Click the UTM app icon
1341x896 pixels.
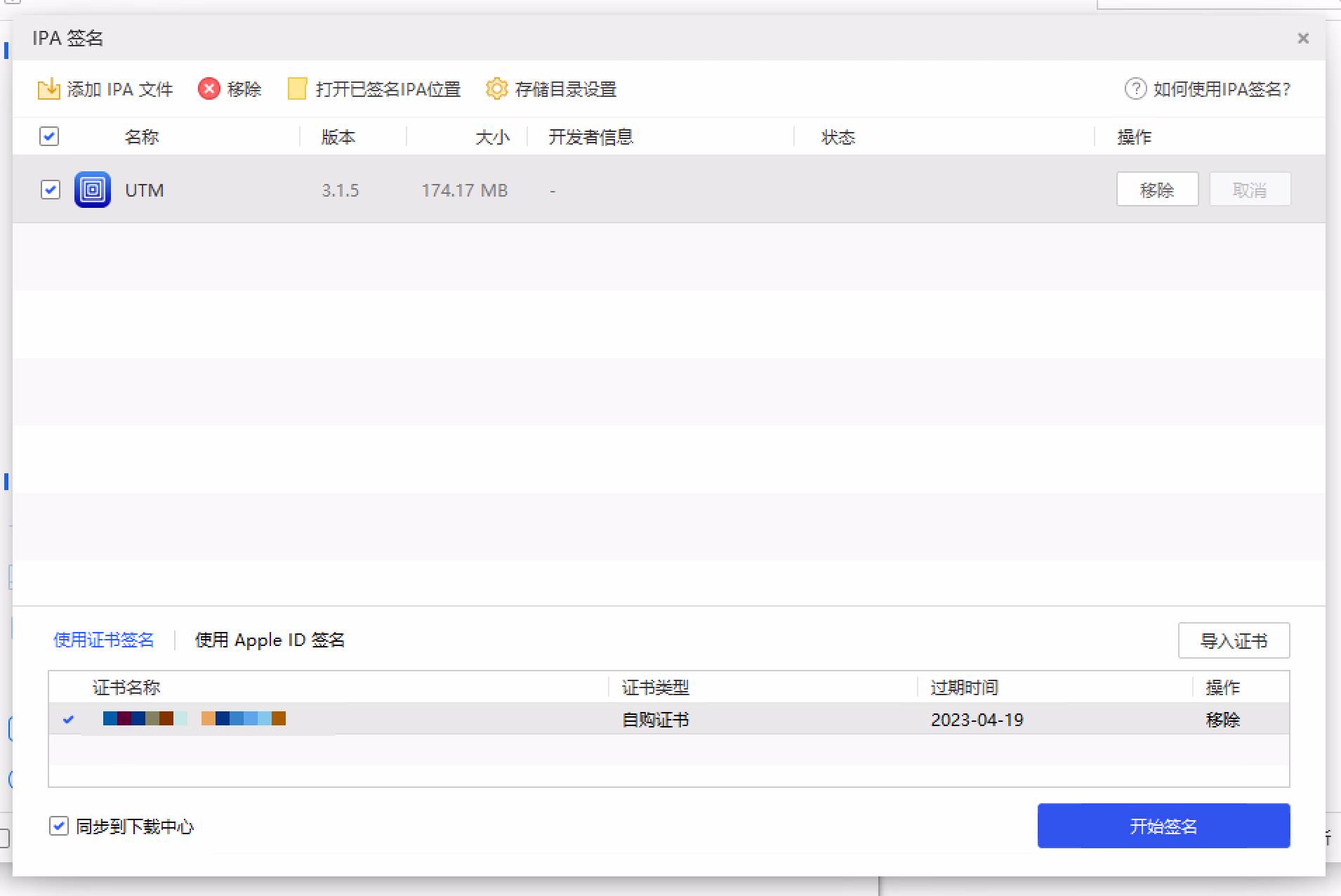tap(93, 190)
